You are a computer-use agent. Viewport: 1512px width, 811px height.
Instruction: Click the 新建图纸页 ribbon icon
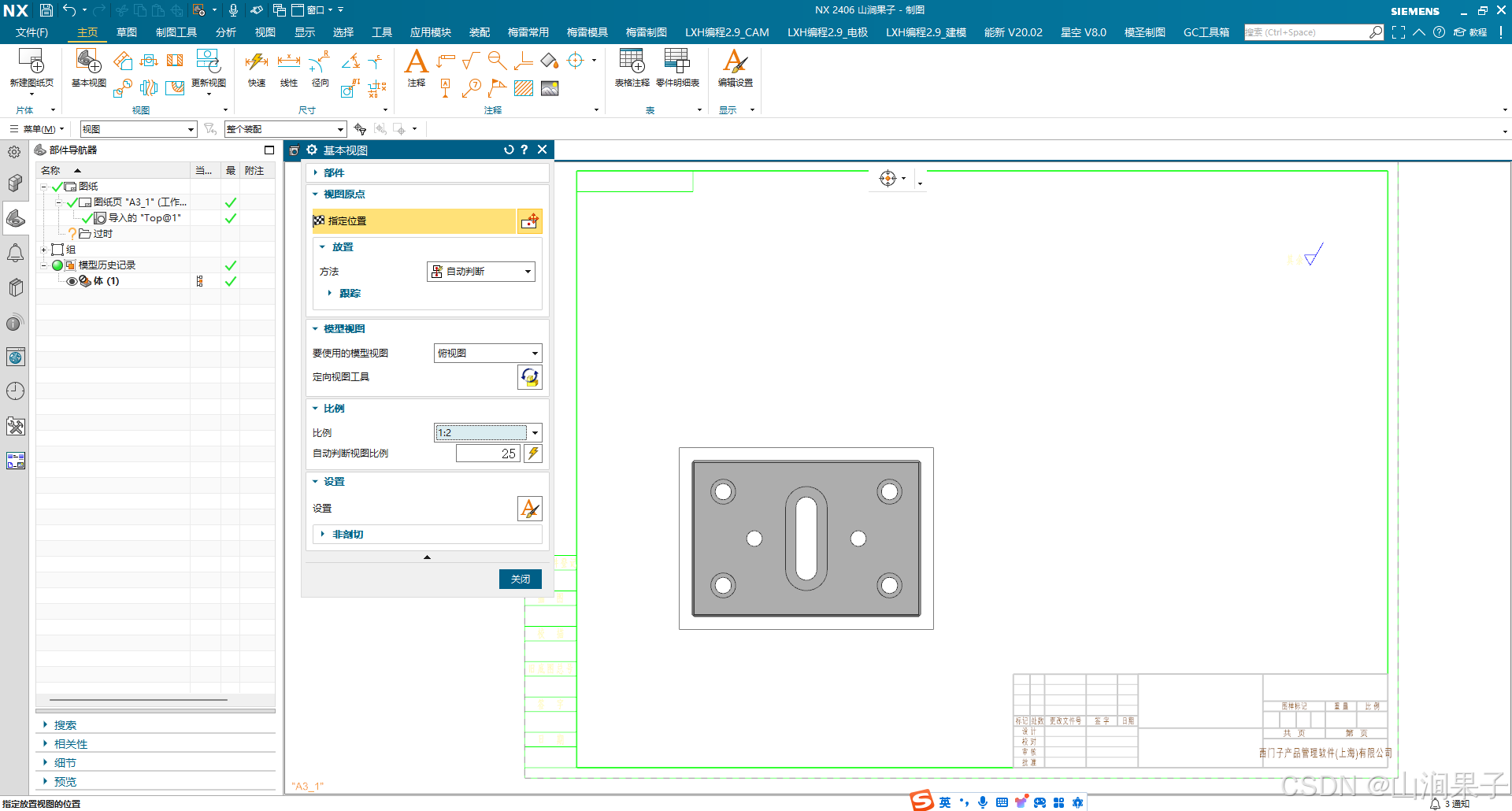31,61
